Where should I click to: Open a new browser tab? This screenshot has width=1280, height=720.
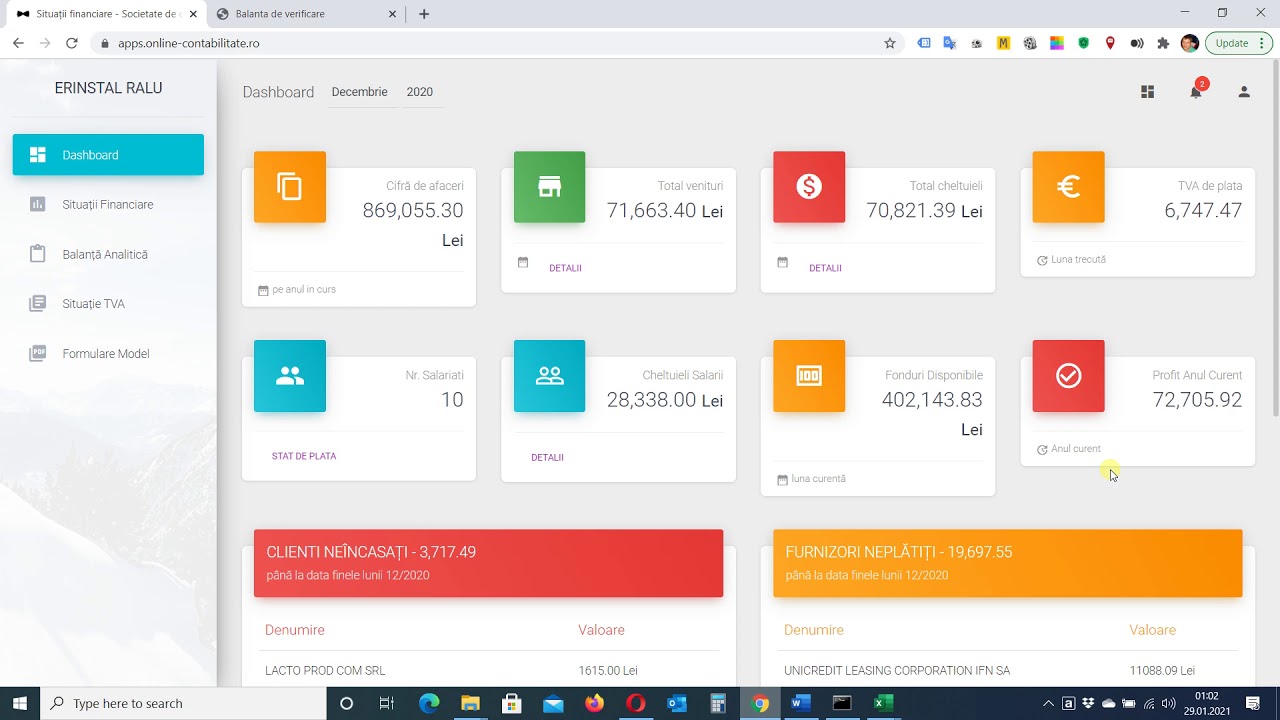tap(424, 14)
